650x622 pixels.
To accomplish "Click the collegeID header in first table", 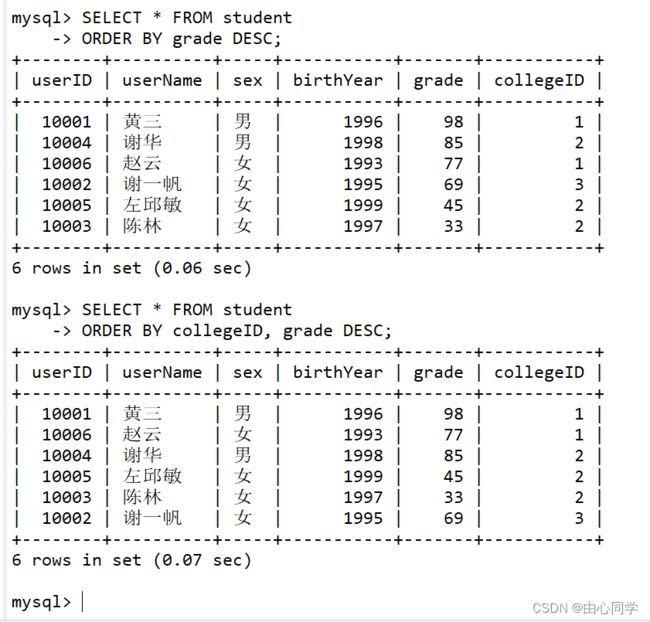I will click(539, 81).
